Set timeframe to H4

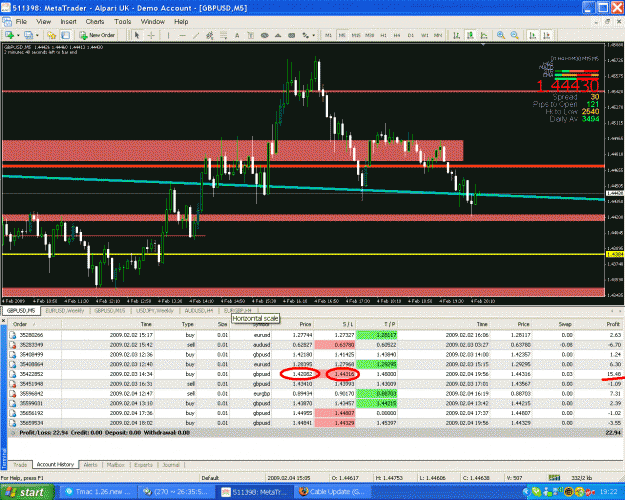coord(397,35)
